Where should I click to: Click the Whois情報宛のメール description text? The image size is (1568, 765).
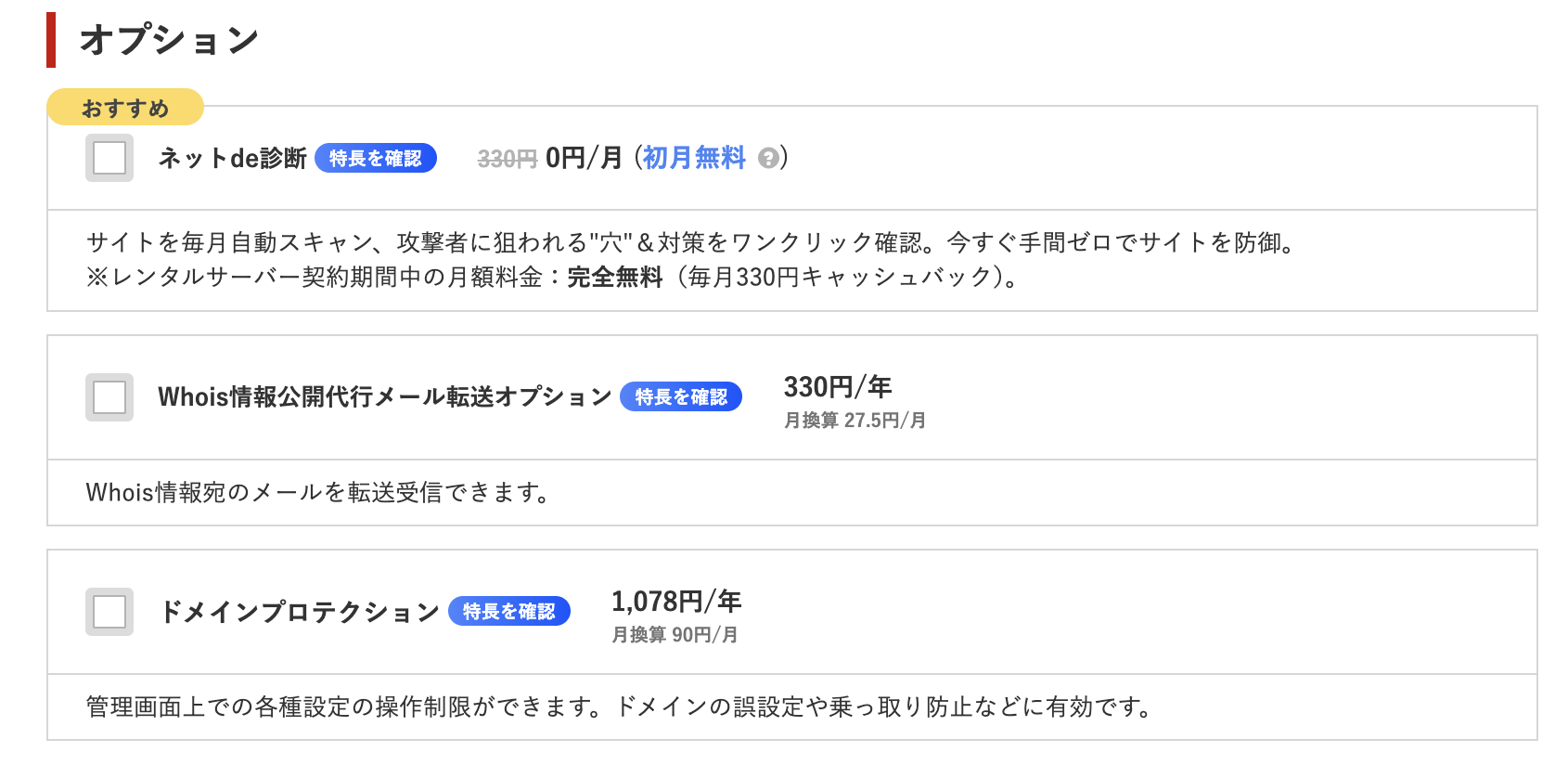click(x=317, y=492)
